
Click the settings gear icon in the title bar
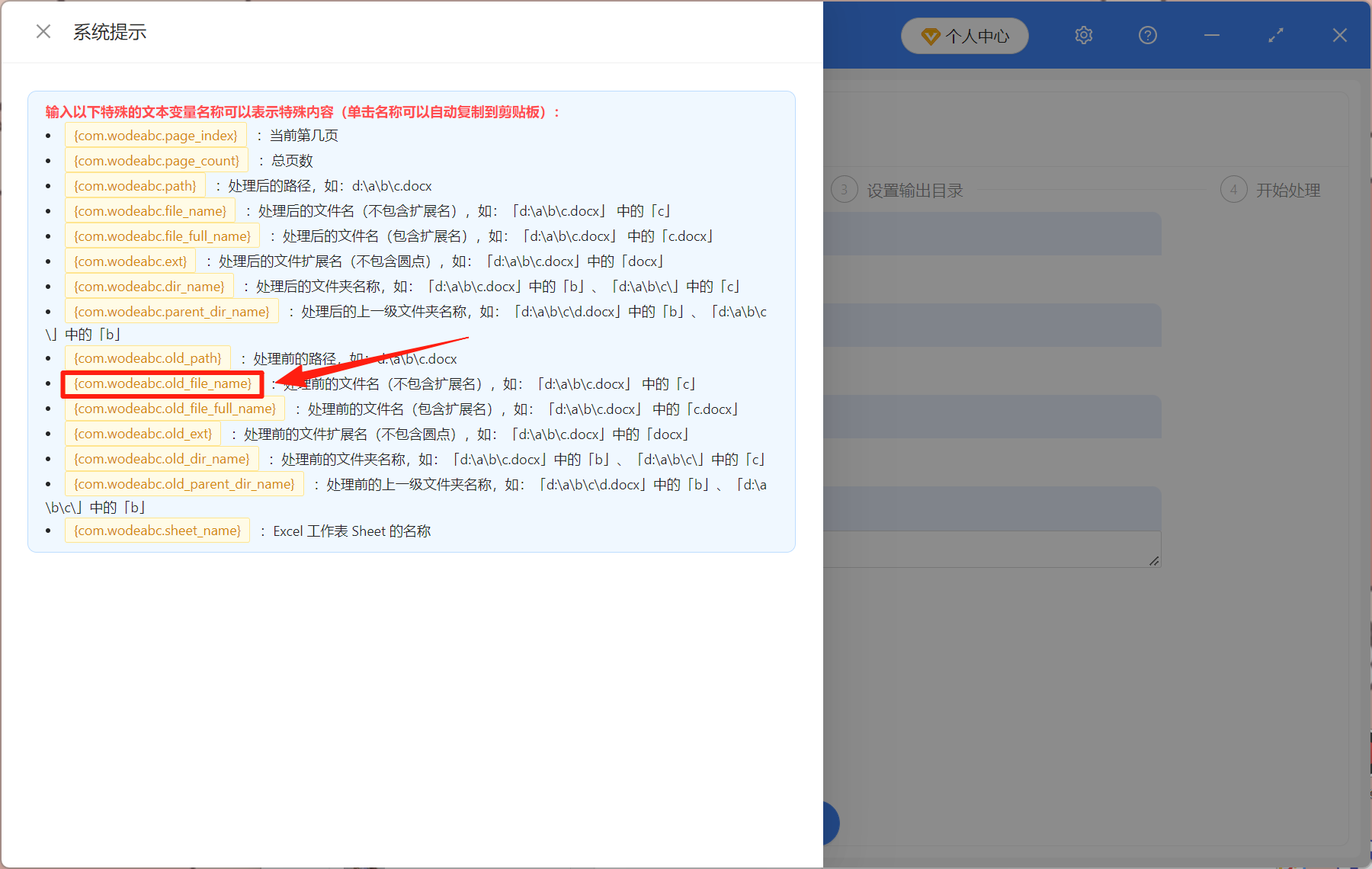[1083, 35]
